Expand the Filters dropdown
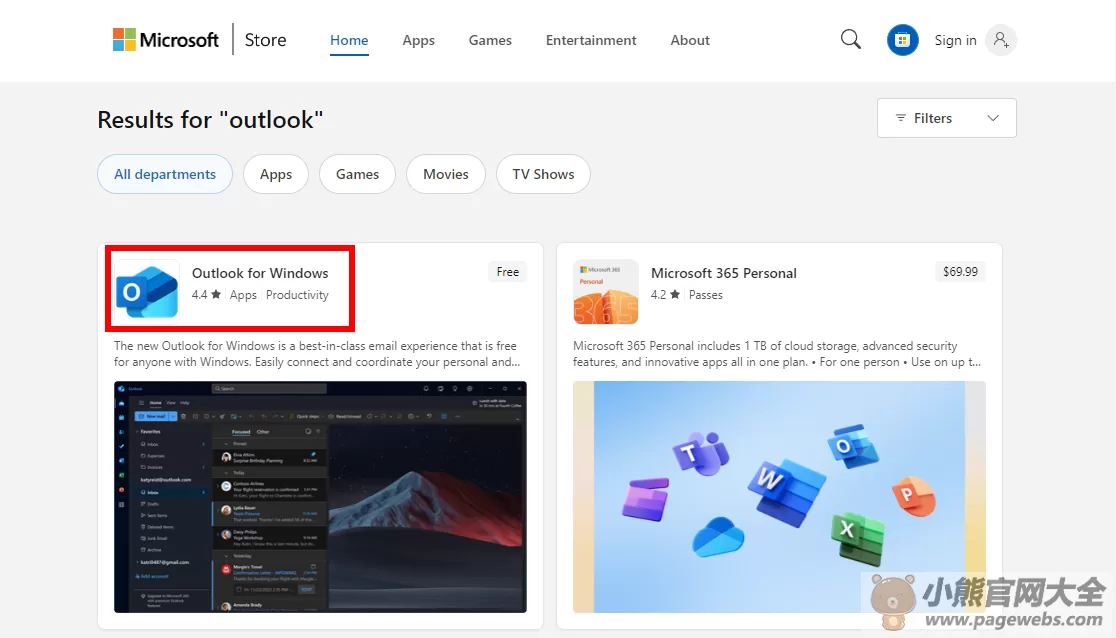The width and height of the screenshot is (1116, 638). [x=947, y=118]
